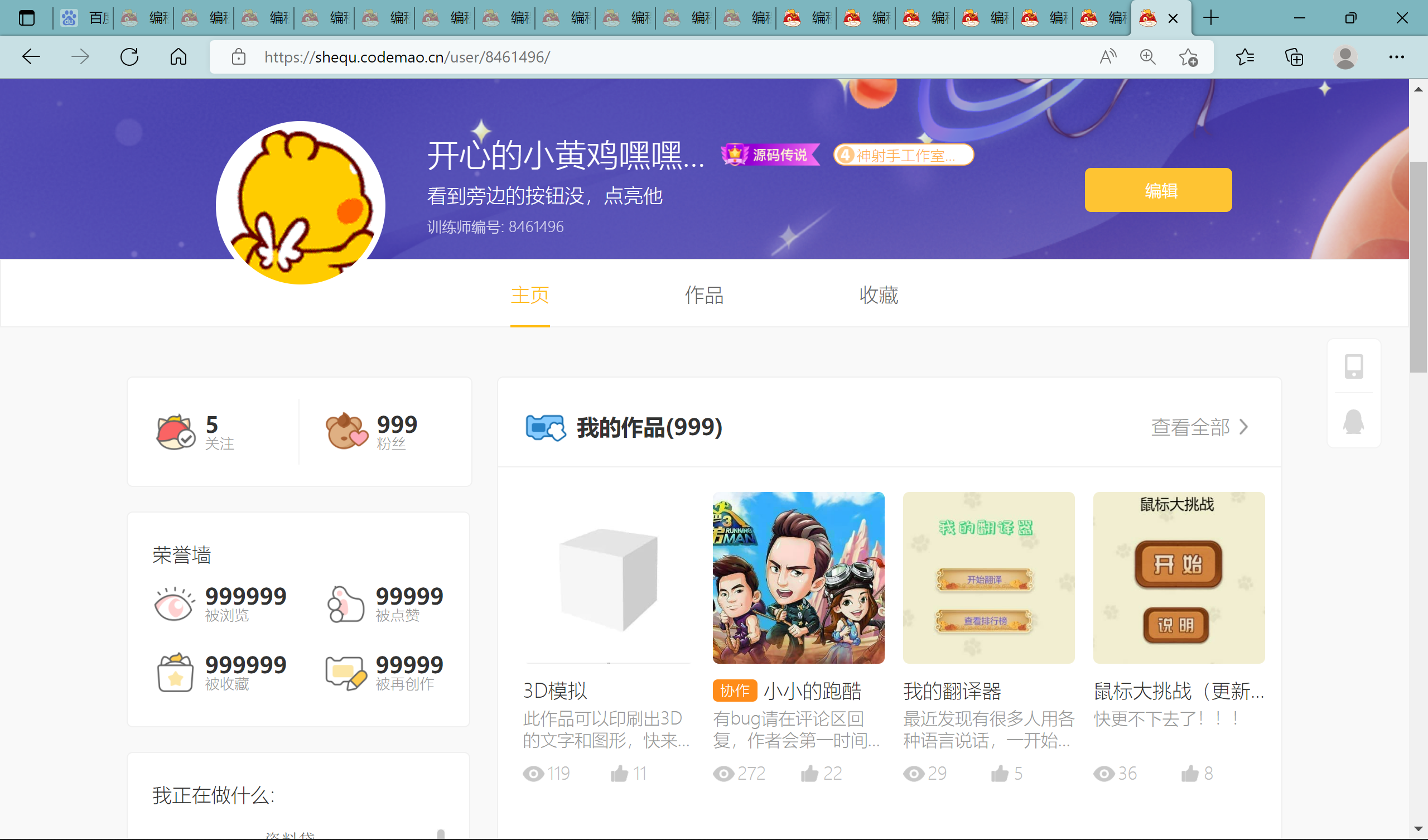Add this page to favorites star icon
The image size is (1428, 840).
pos(1188,57)
